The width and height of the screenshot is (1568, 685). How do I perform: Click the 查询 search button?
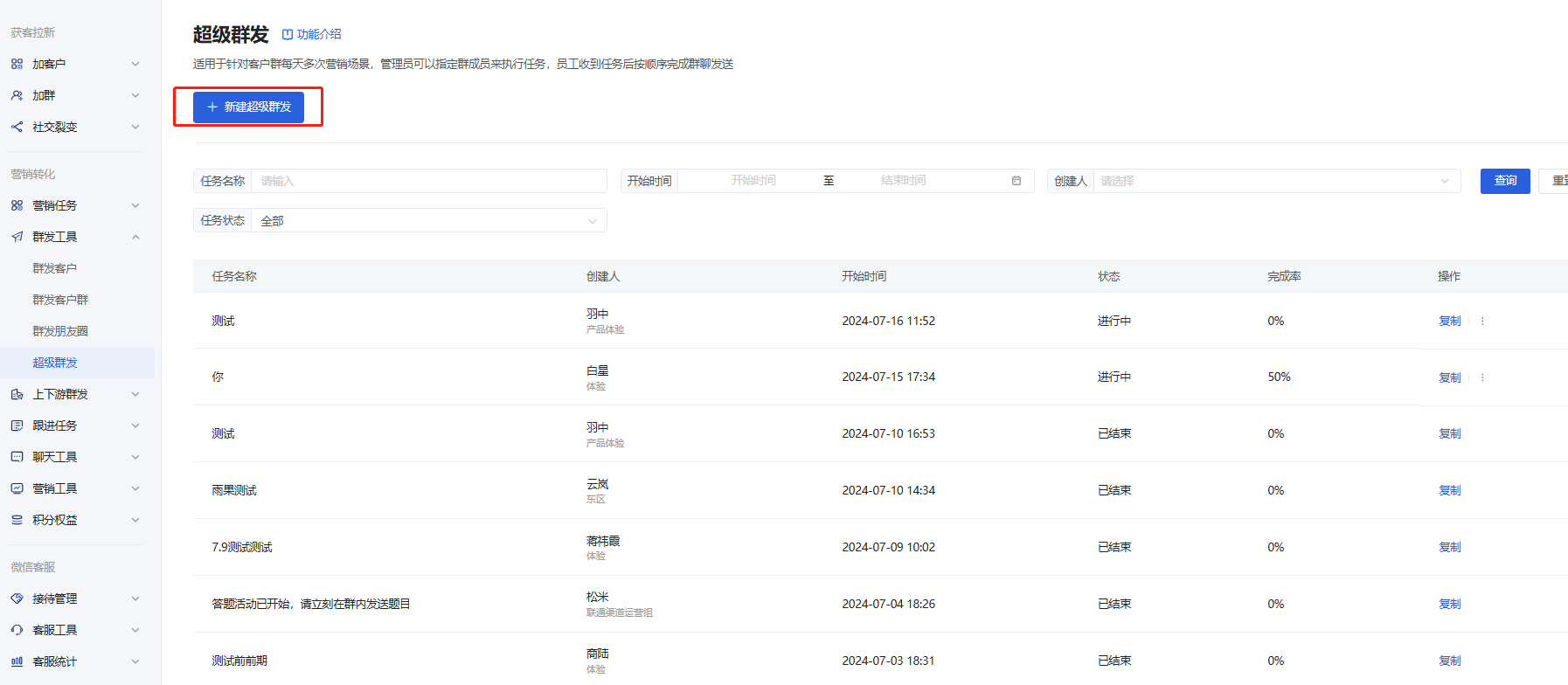click(1505, 181)
